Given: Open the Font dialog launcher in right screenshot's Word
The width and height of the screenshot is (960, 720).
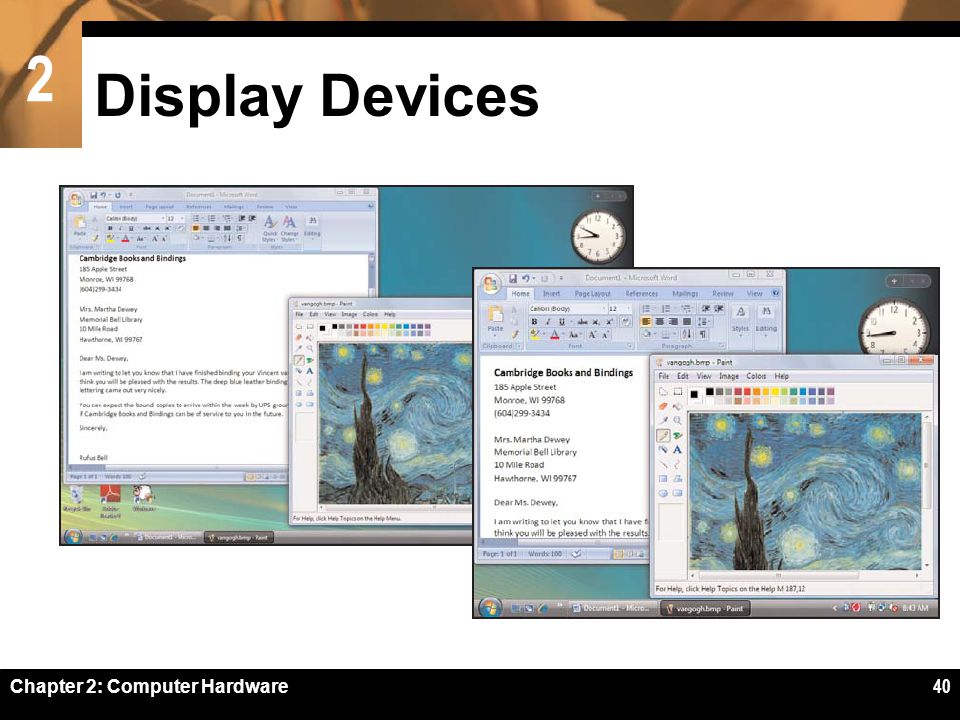Looking at the screenshot, I should tap(629, 346).
